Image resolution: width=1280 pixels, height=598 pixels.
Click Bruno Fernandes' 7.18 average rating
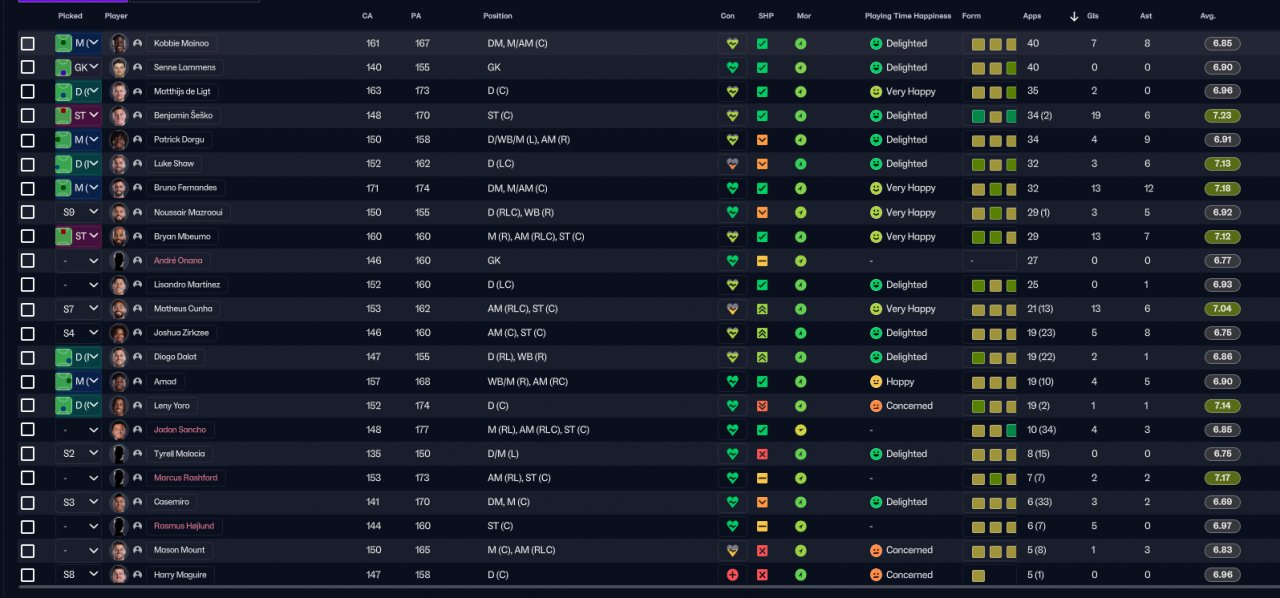(1224, 188)
